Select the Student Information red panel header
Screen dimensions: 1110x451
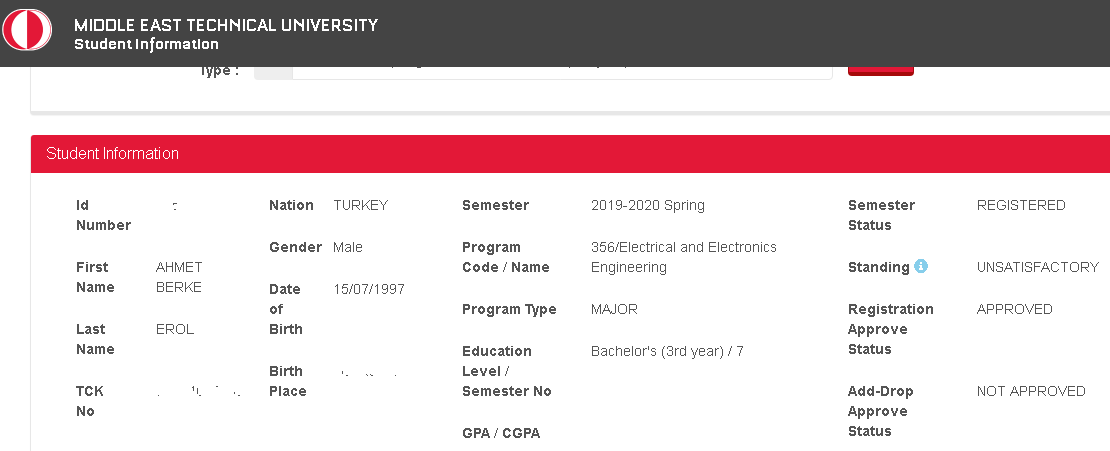click(570, 154)
